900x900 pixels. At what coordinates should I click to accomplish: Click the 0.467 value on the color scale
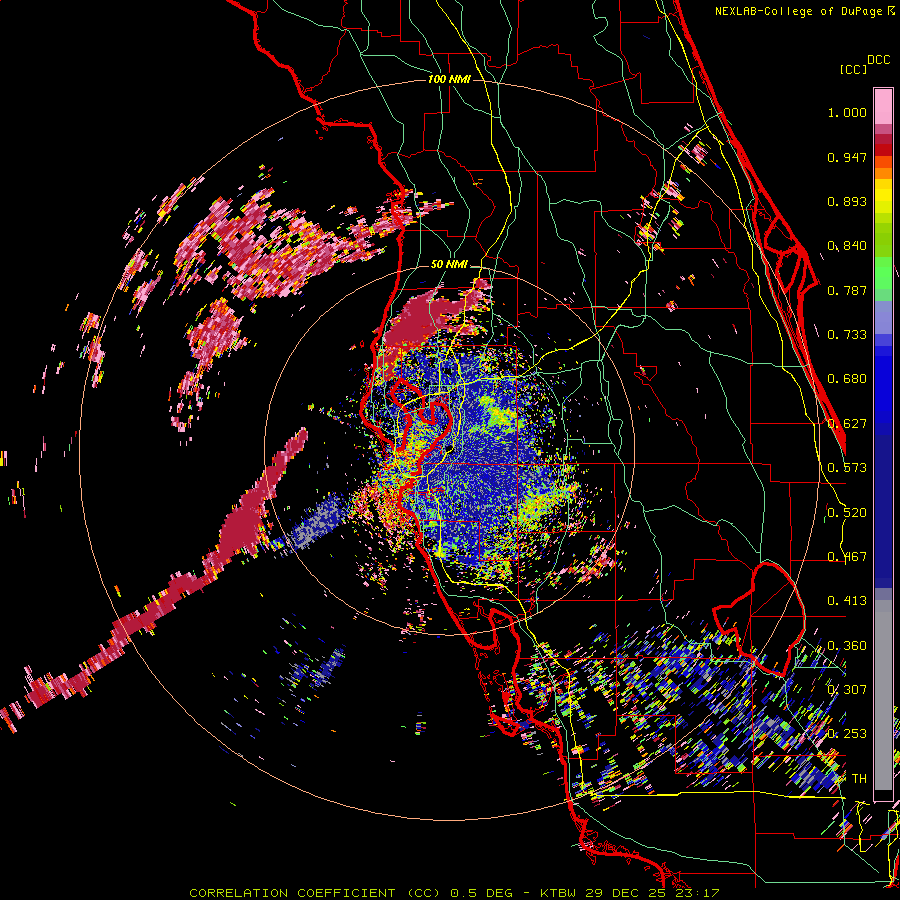847,557
